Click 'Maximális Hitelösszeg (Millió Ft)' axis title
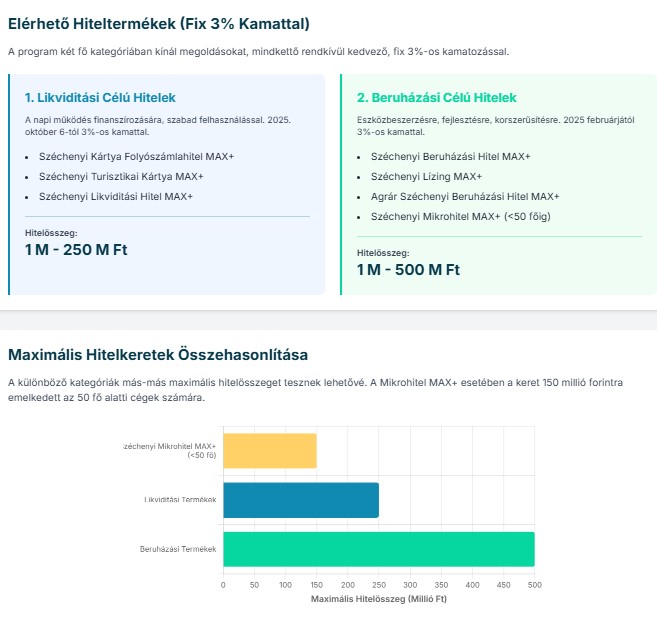 (378, 598)
